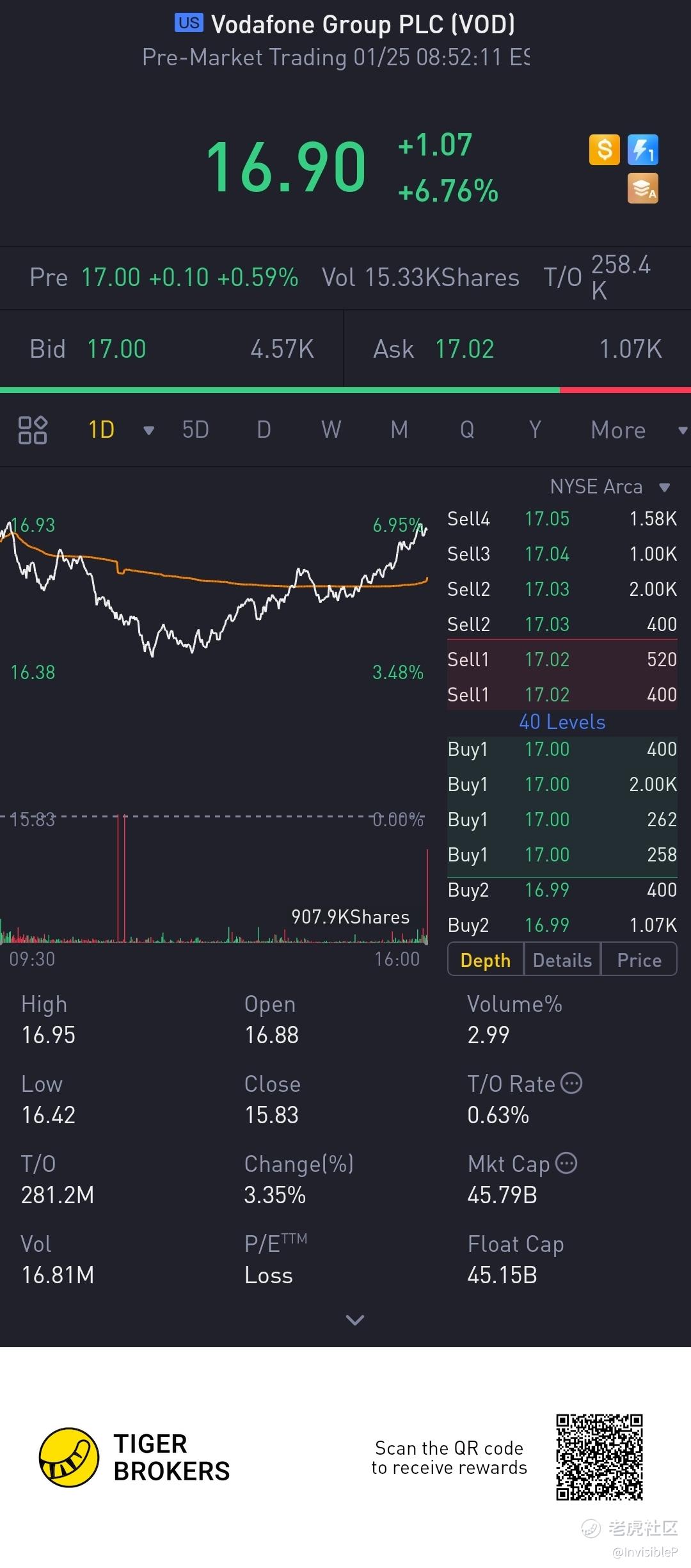
Task: Open Mkt Cap info icon
Action: [x=566, y=1164]
